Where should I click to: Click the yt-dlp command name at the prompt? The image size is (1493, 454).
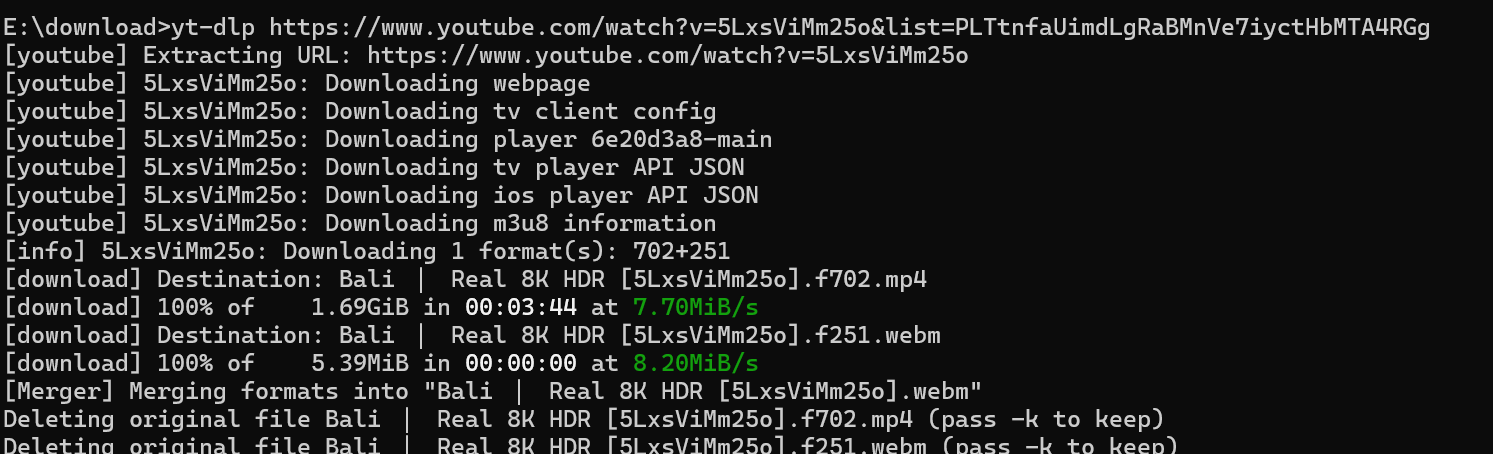click(x=214, y=28)
